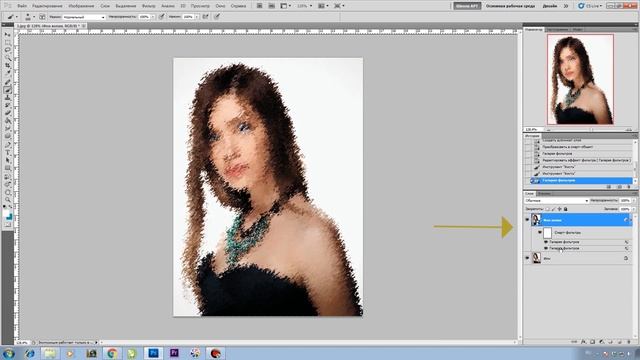The height and width of the screenshot is (360, 640).
Task: Select the Hand tool
Action: (x=8, y=192)
